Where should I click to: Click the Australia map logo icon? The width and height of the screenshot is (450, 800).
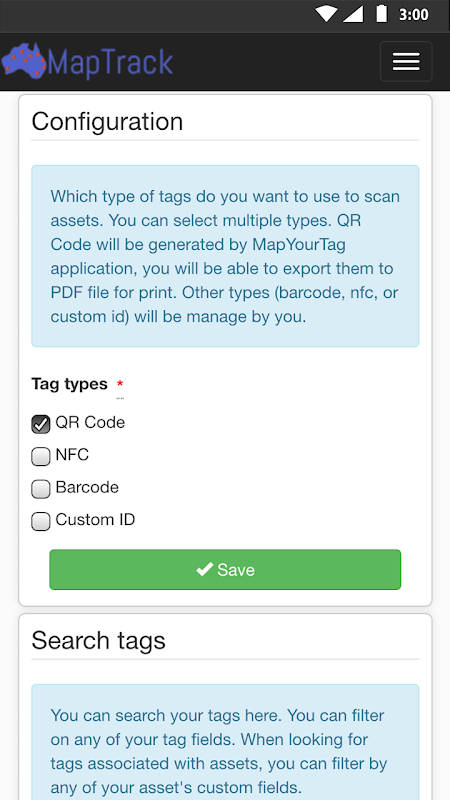click(x=23, y=60)
